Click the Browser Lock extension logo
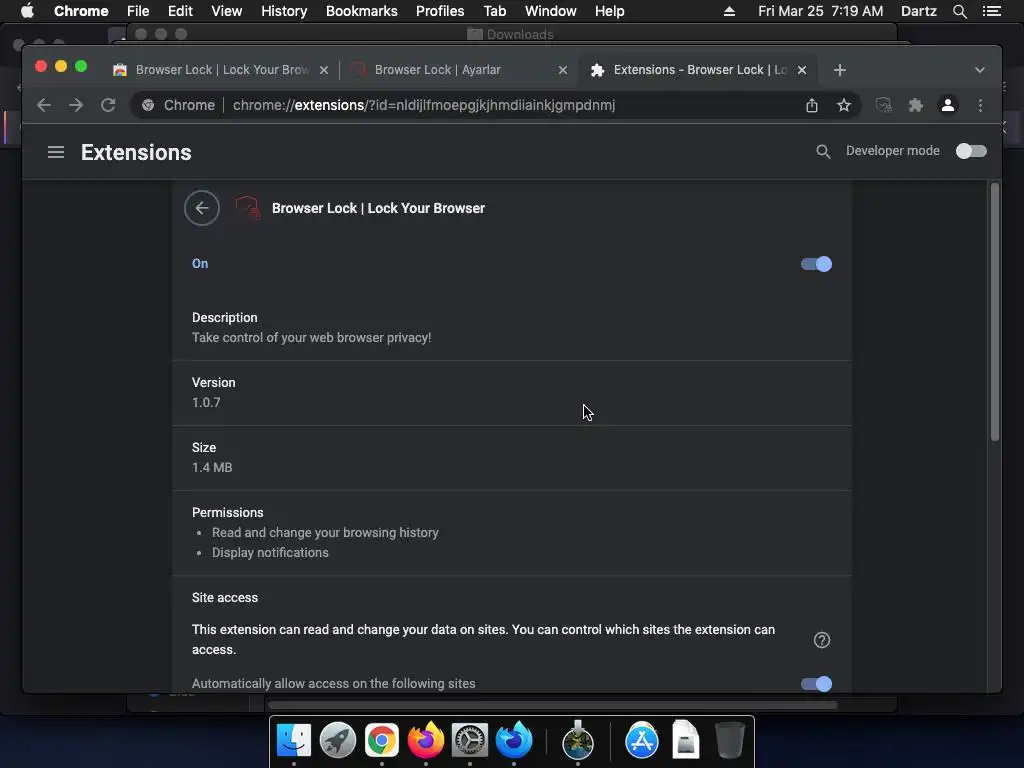Image resolution: width=1024 pixels, height=768 pixels. [x=248, y=208]
